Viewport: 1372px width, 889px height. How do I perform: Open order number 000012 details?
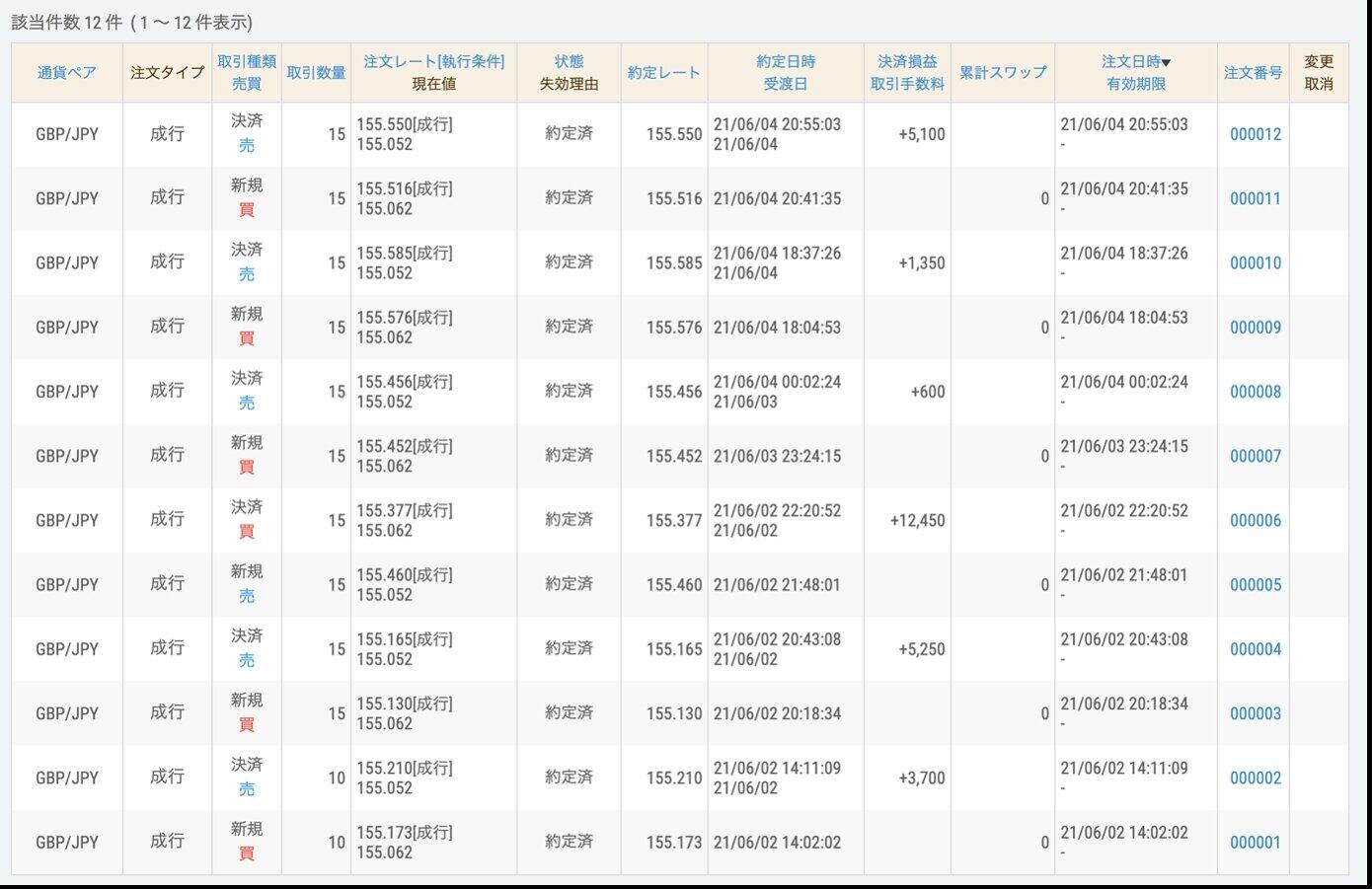(1255, 134)
